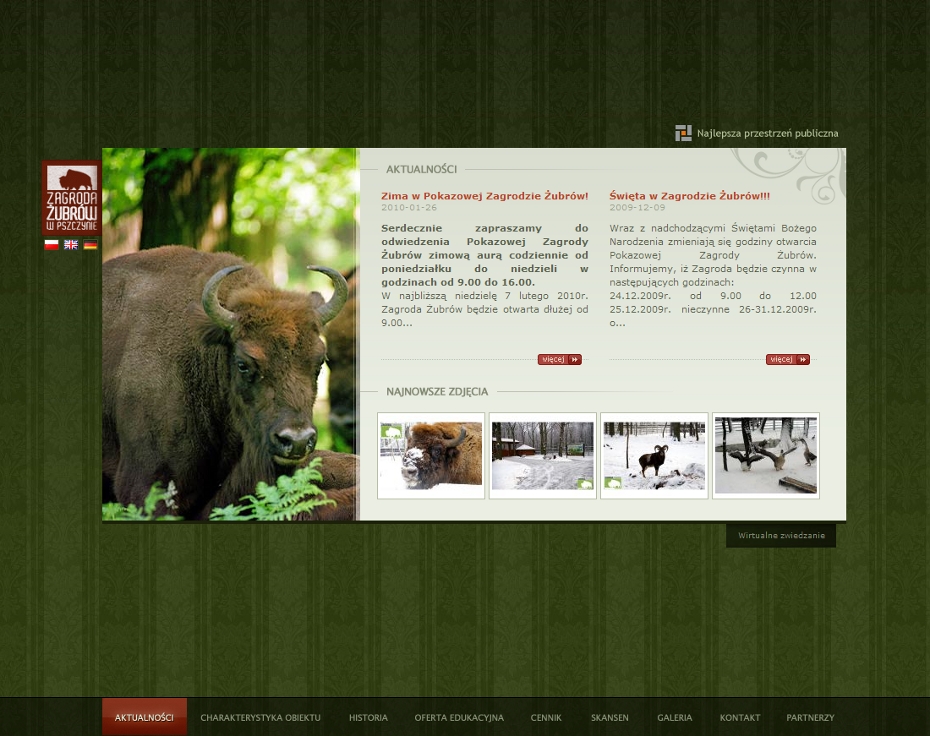Viewport: 930px width, 736px height.
Task: Open the snowy bison photo thumbnail
Action: [431, 455]
